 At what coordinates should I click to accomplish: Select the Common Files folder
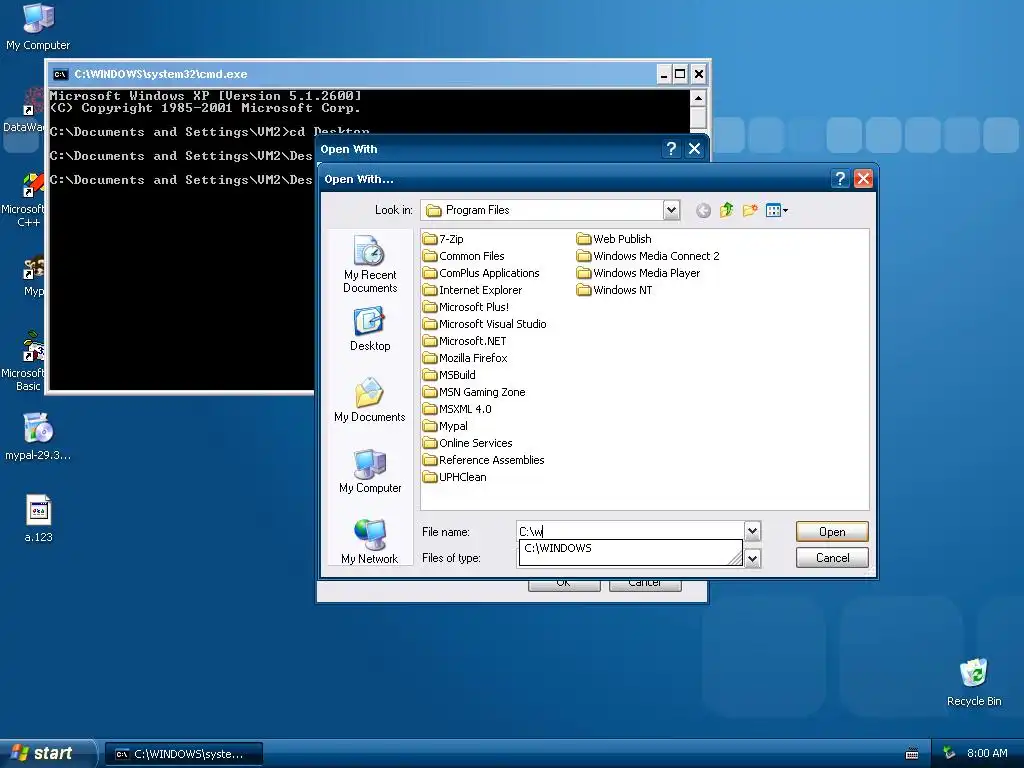[464, 256]
